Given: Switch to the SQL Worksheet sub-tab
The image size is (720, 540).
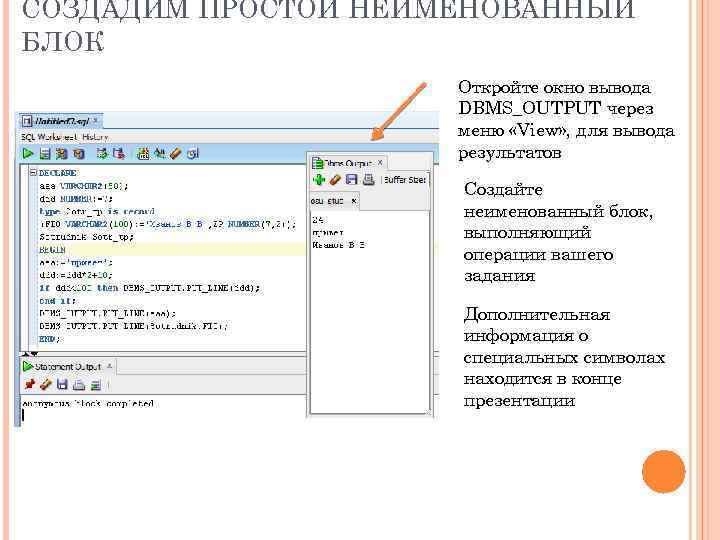Looking at the screenshot, I should (x=49, y=137).
